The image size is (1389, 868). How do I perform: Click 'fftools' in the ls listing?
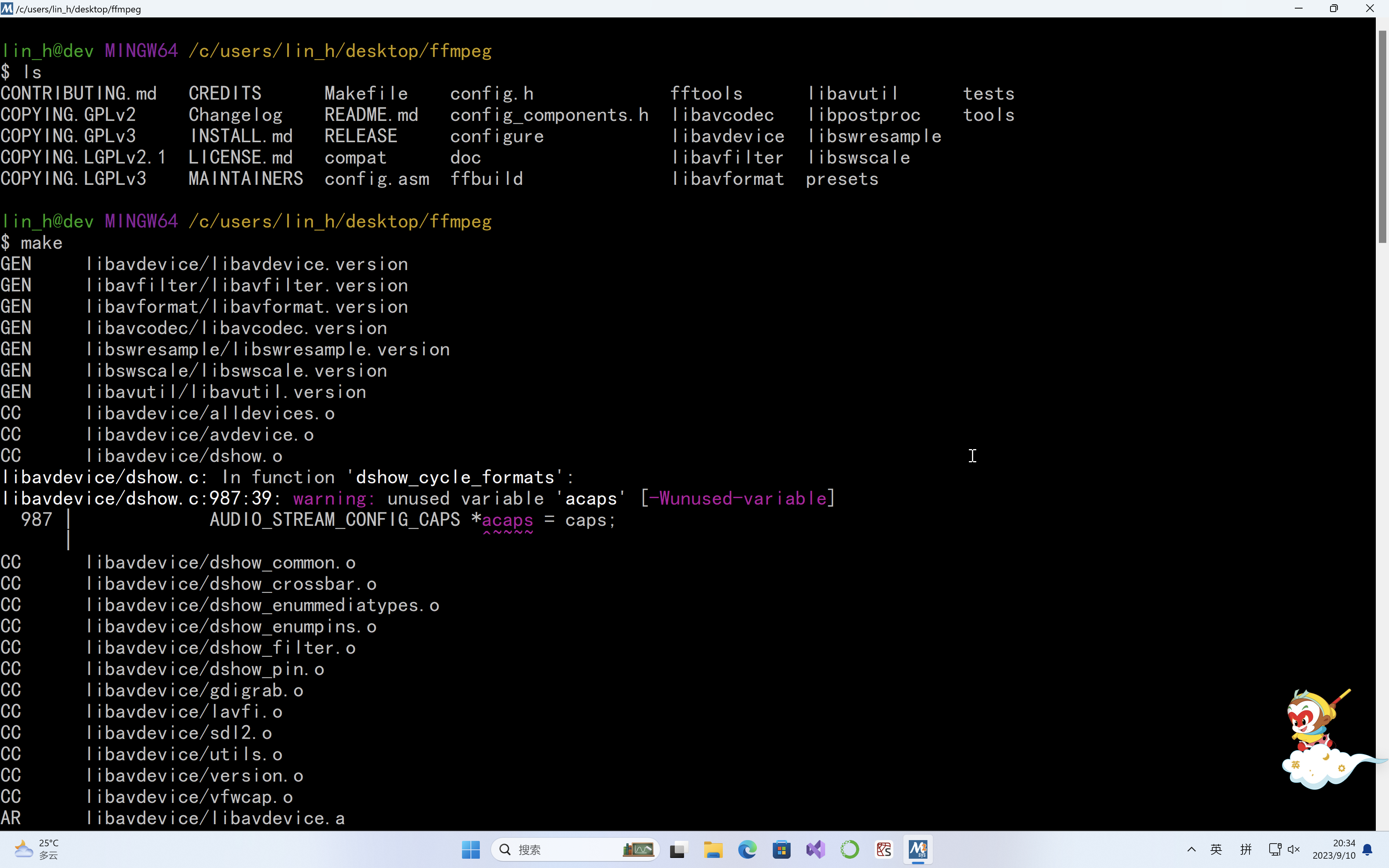pyautogui.click(x=707, y=93)
